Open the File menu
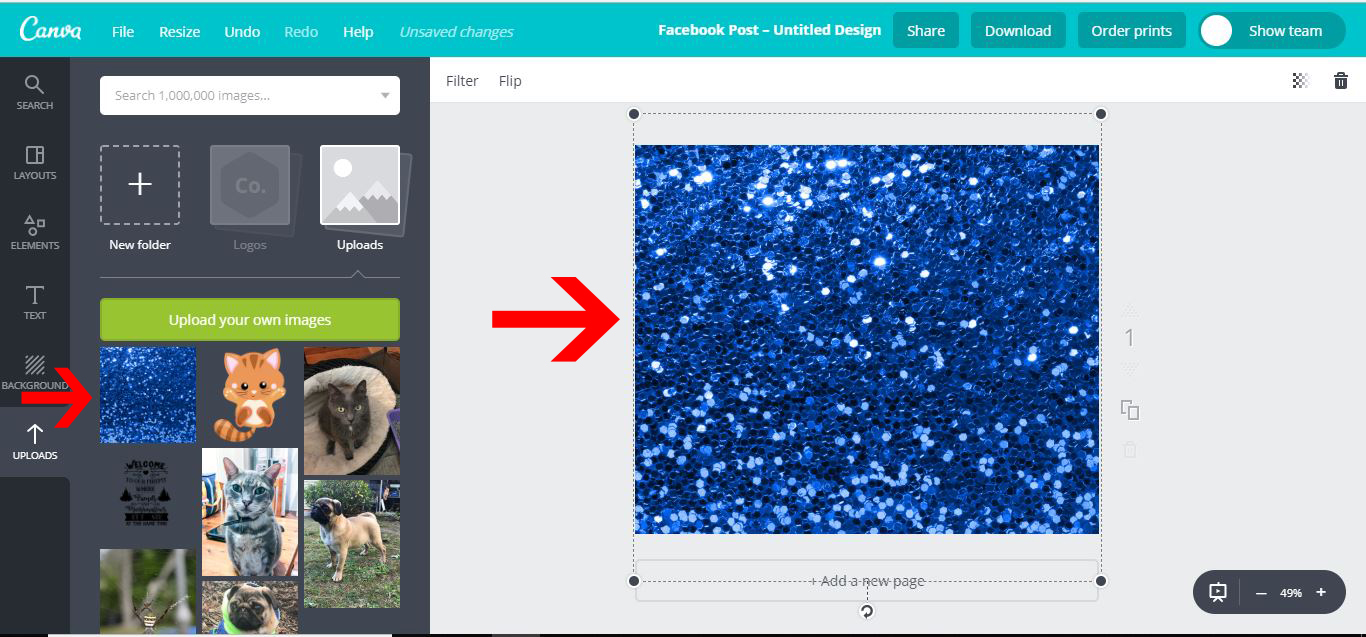The width and height of the screenshot is (1366, 637). click(x=122, y=31)
